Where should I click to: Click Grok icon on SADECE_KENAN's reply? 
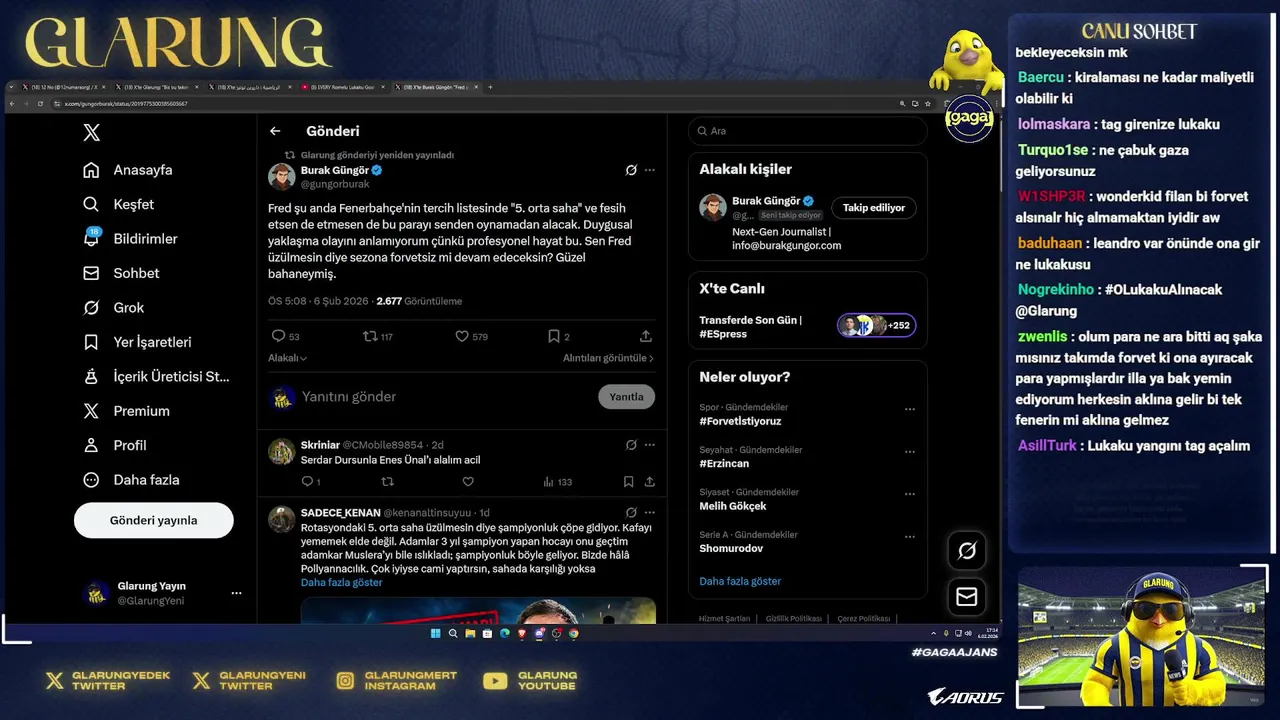pos(631,513)
